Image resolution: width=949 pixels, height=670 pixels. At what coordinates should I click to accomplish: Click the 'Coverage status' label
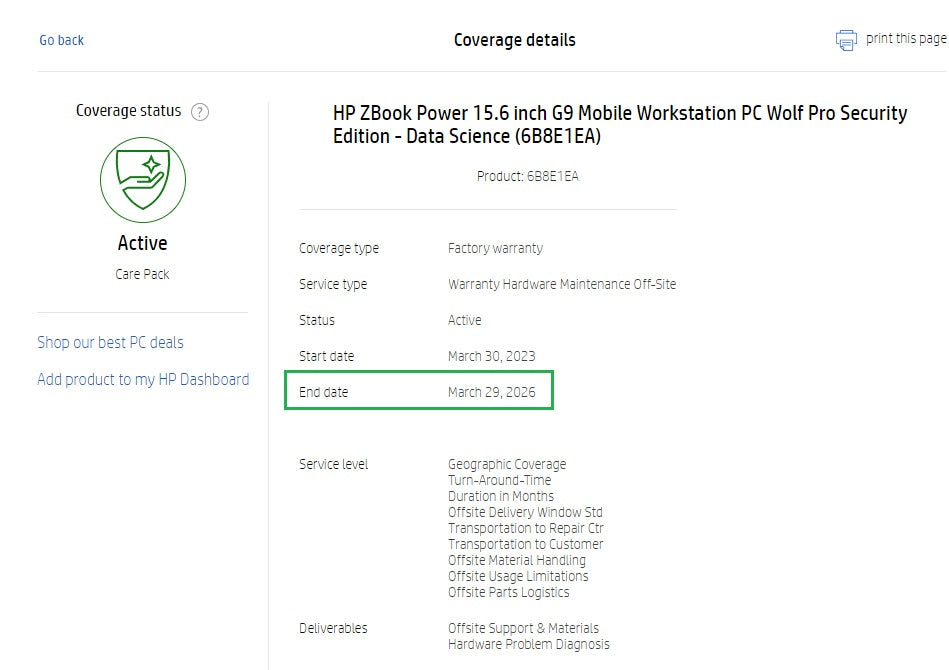pyautogui.click(x=128, y=111)
